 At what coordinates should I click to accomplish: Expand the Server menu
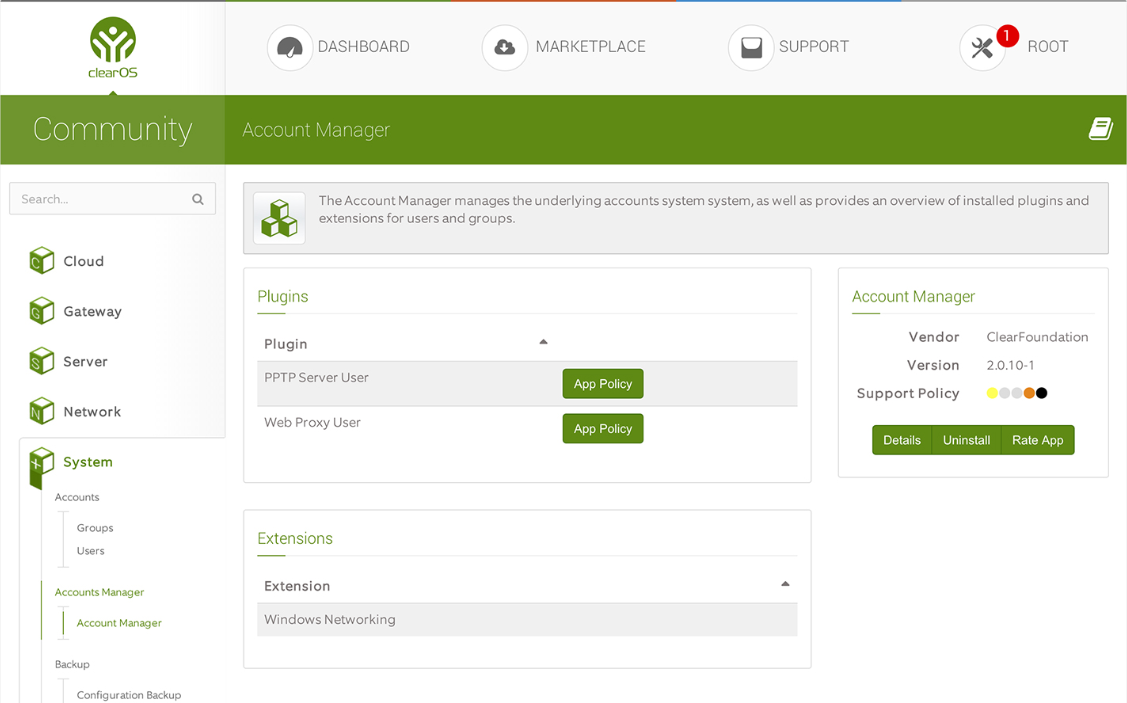pyautogui.click(x=85, y=362)
